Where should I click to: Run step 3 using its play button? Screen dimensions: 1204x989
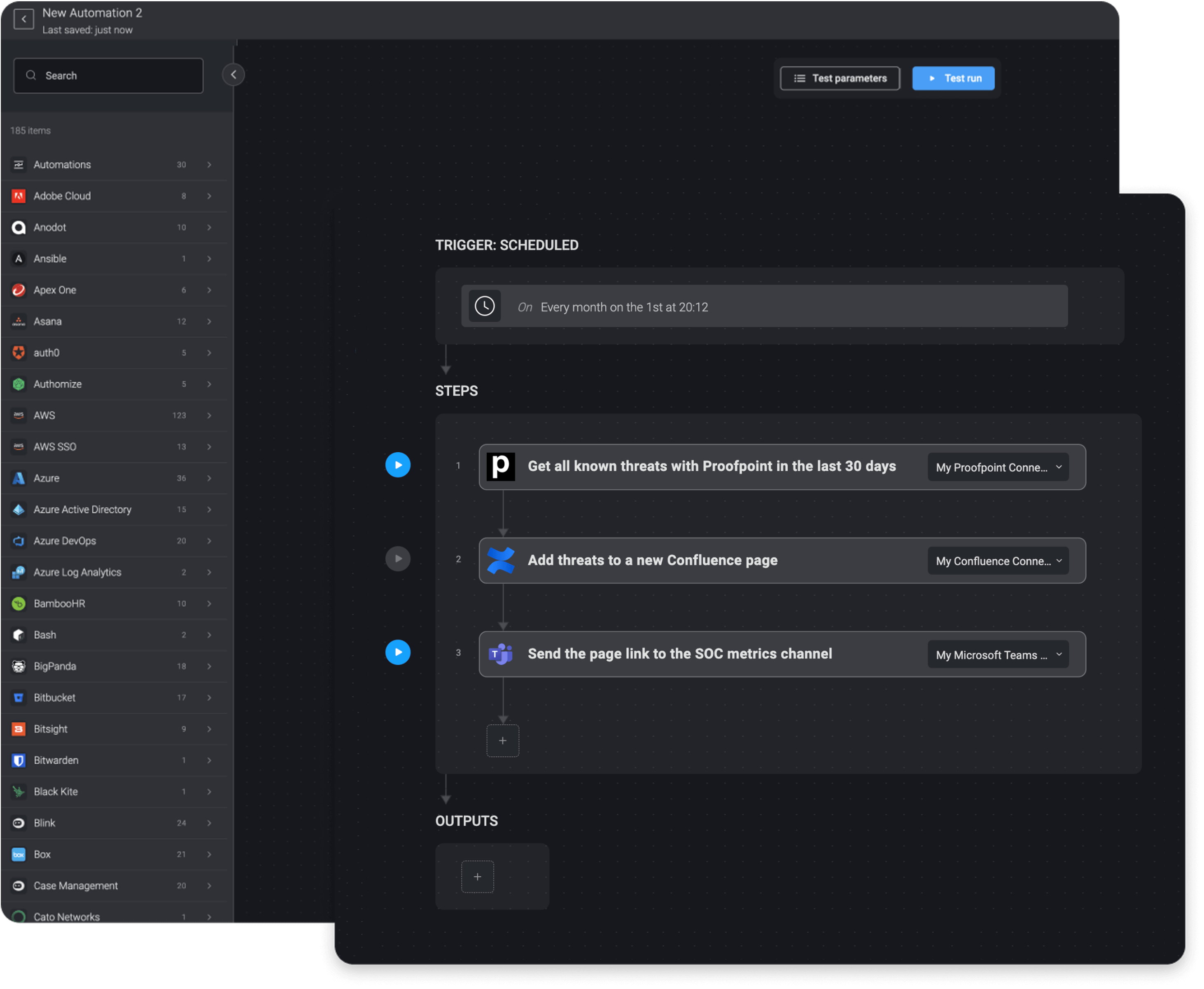[x=397, y=652]
